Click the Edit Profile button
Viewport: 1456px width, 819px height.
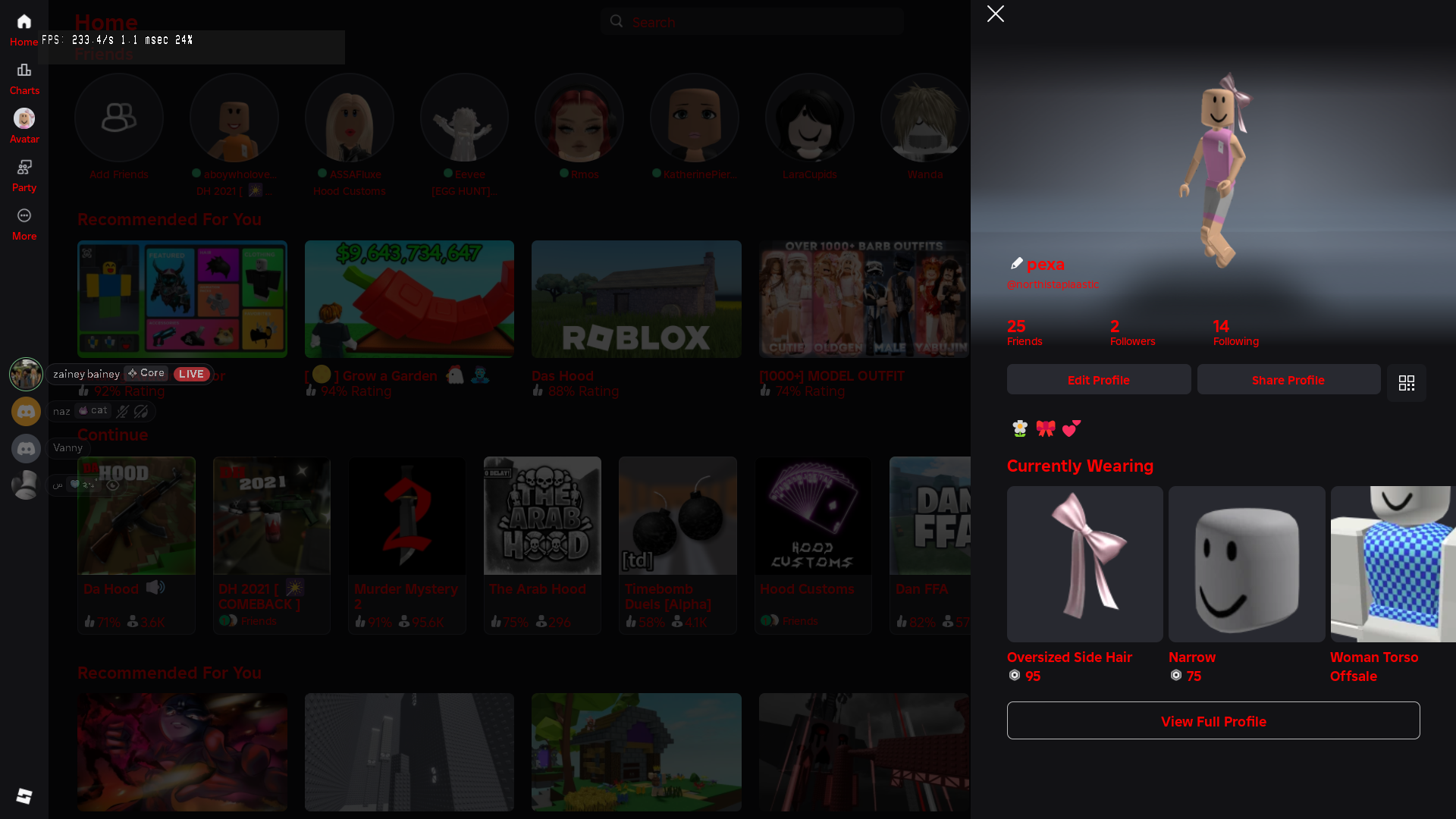click(1098, 380)
